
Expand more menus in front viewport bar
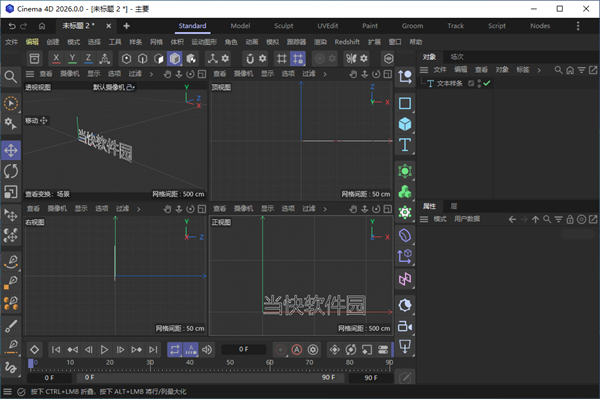[x=325, y=209]
